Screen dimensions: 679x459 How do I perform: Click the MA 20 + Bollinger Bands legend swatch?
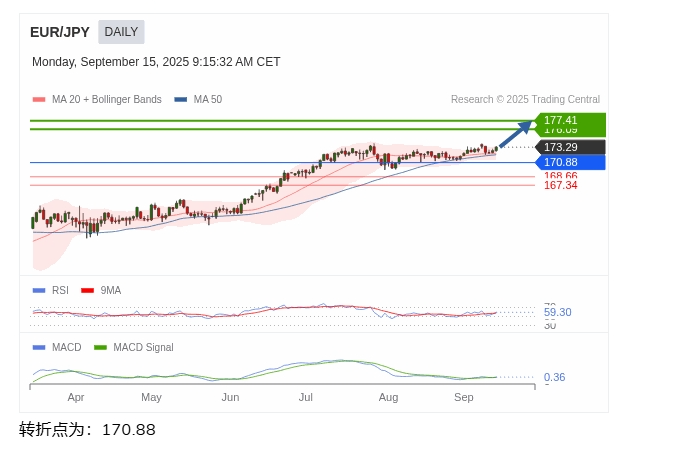39,100
